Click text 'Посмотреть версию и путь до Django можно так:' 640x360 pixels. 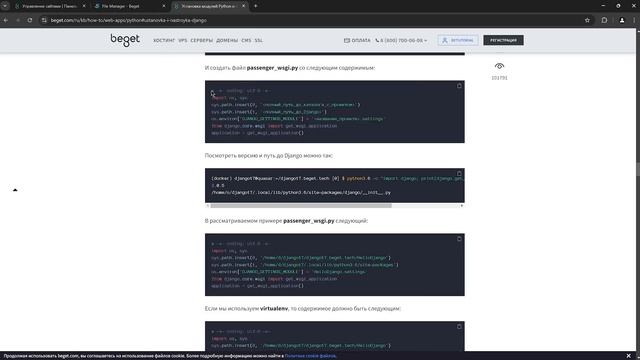(269, 156)
